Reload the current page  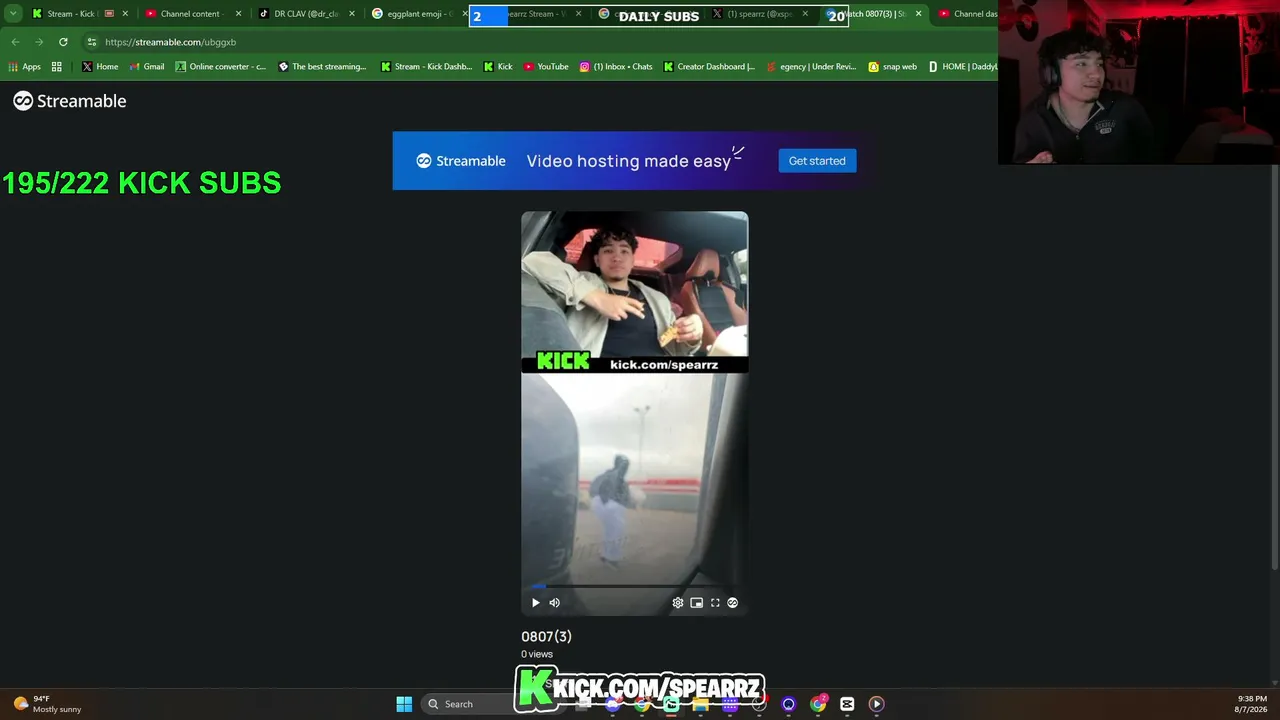63,42
